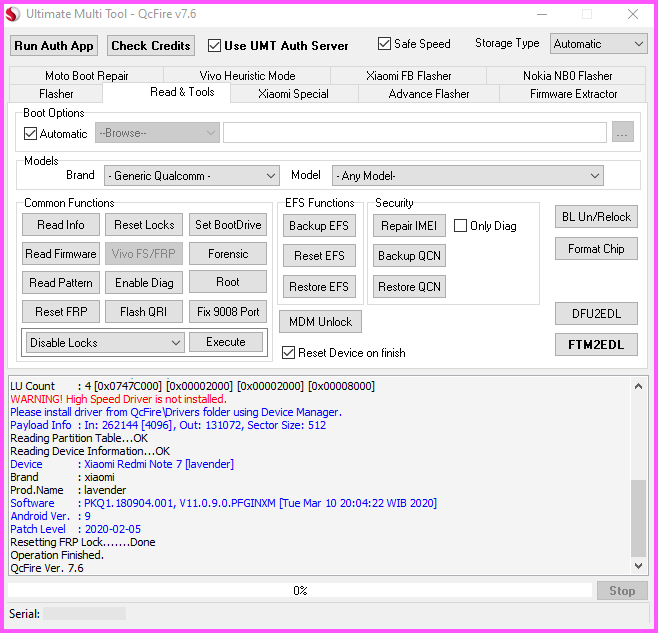Open the Storage Type dropdown

(x=598, y=44)
